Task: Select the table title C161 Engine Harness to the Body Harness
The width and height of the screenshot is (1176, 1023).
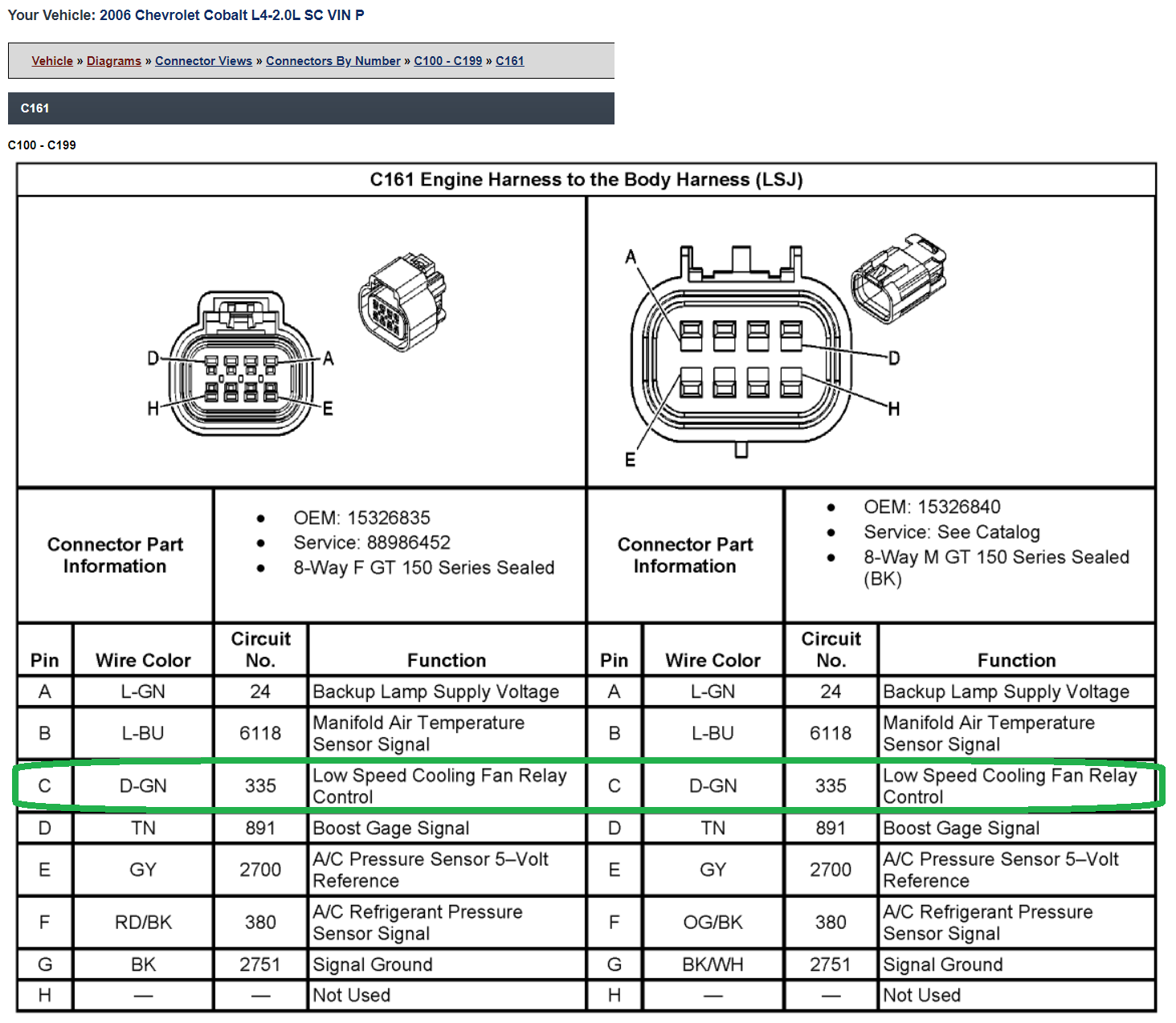Action: tap(586, 180)
